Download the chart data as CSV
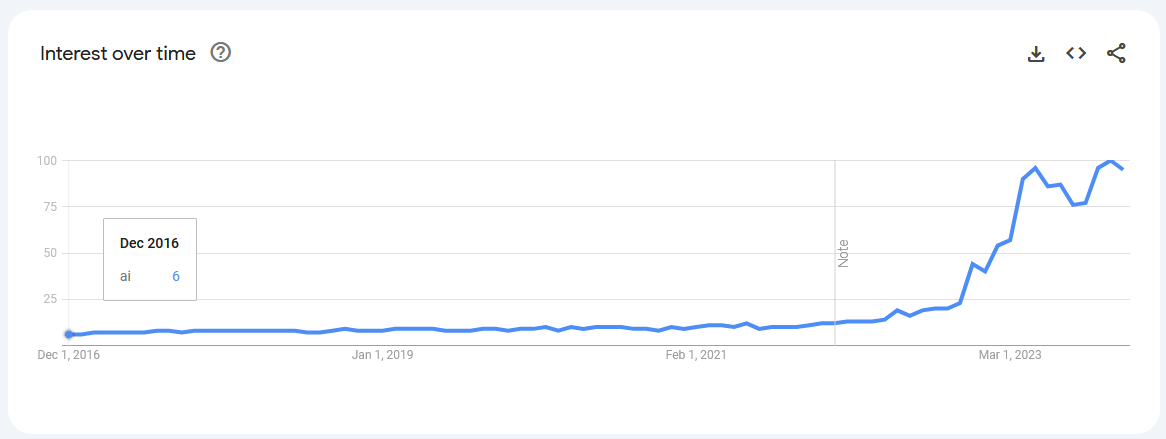This screenshot has width=1166, height=439. [x=1036, y=54]
